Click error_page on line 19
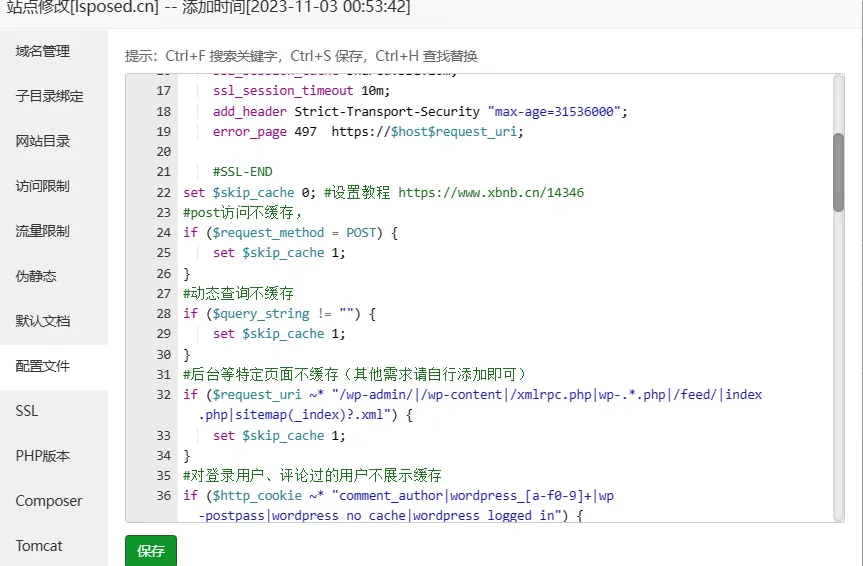863x566 pixels. (249, 132)
